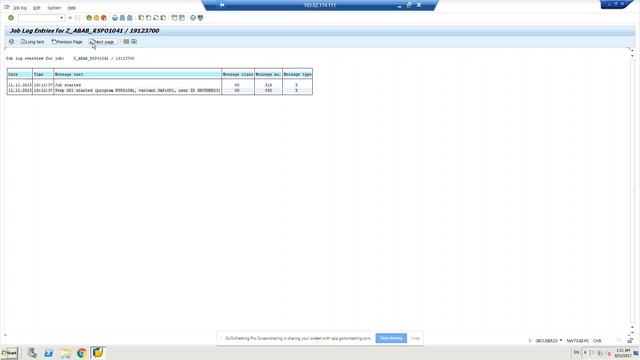Click the Print icon in standard toolbar
The image size is (640, 360).
pos(115,18)
